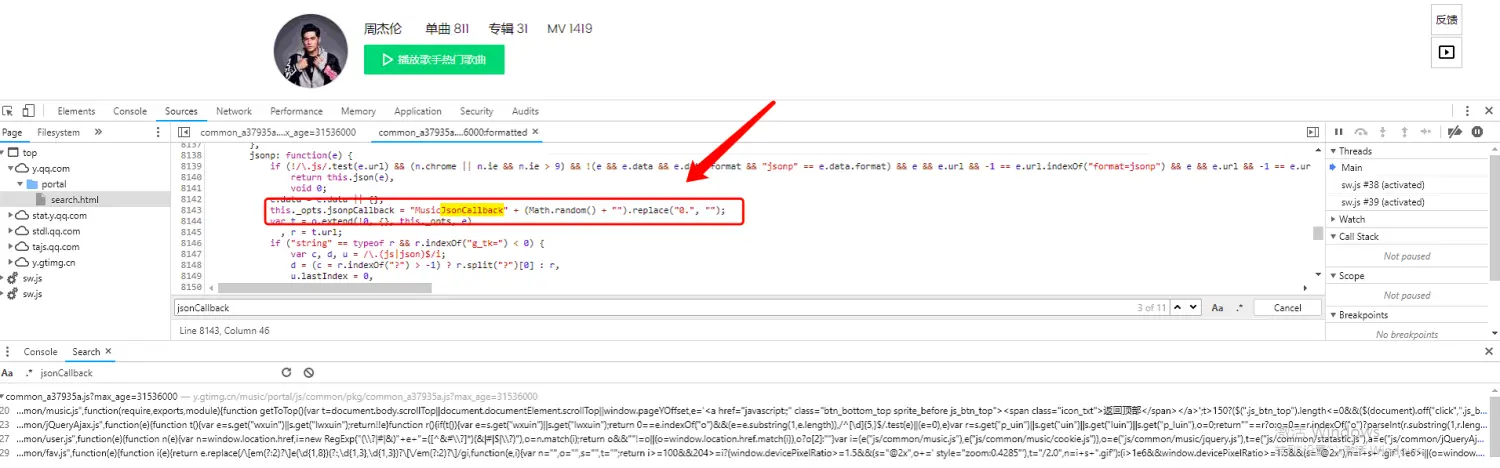This screenshot has width=1500, height=468.
Task: Switch to the Memory tab
Action: (x=358, y=111)
